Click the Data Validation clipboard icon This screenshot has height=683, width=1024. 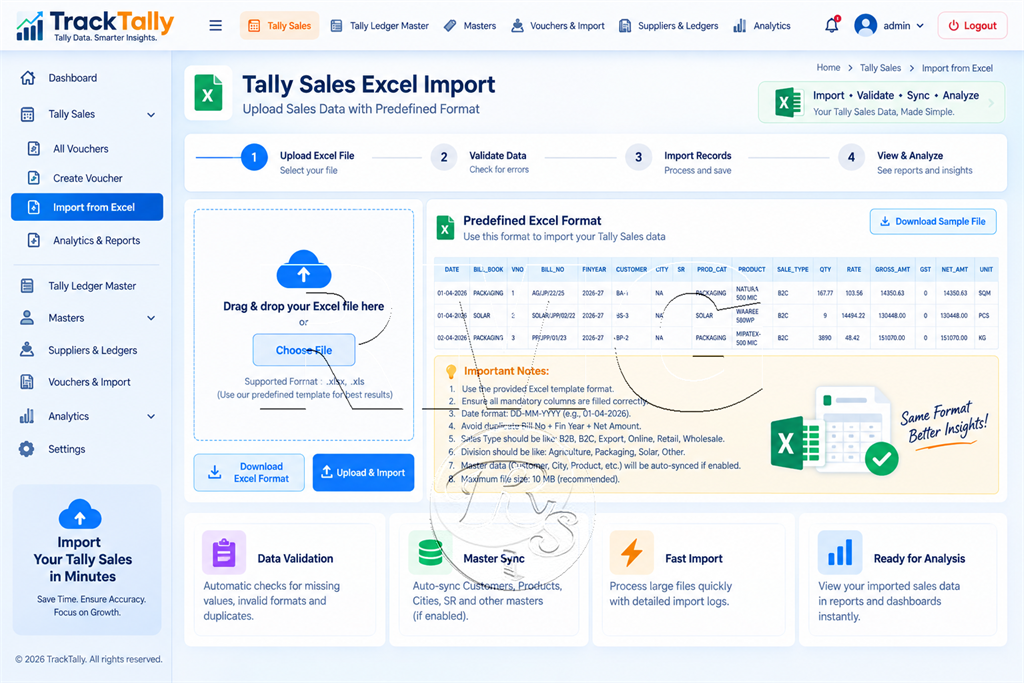(x=224, y=552)
